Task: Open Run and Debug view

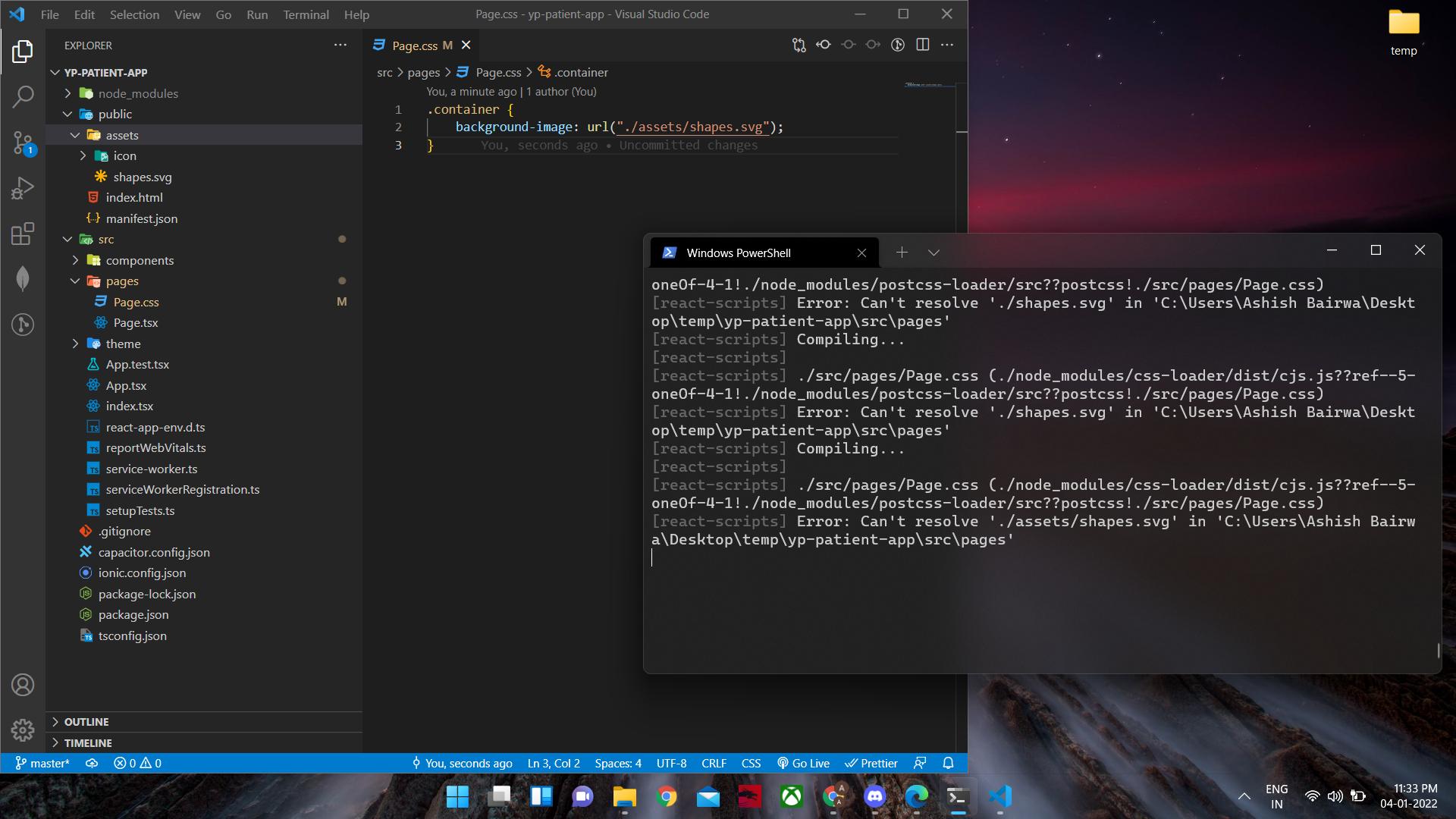Action: pyautogui.click(x=23, y=187)
